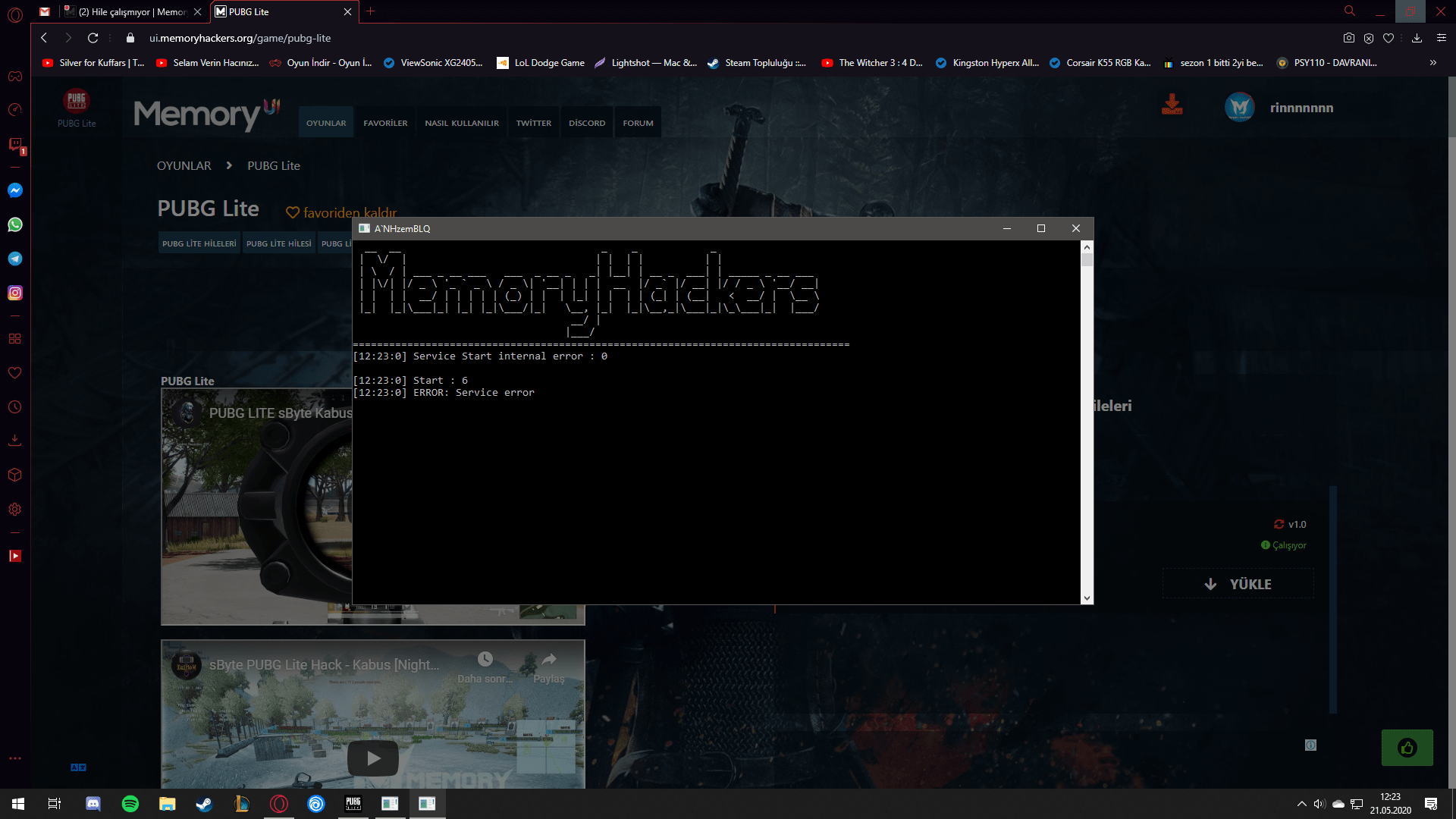Open the LoL Dodge Game bookmark

(x=541, y=63)
